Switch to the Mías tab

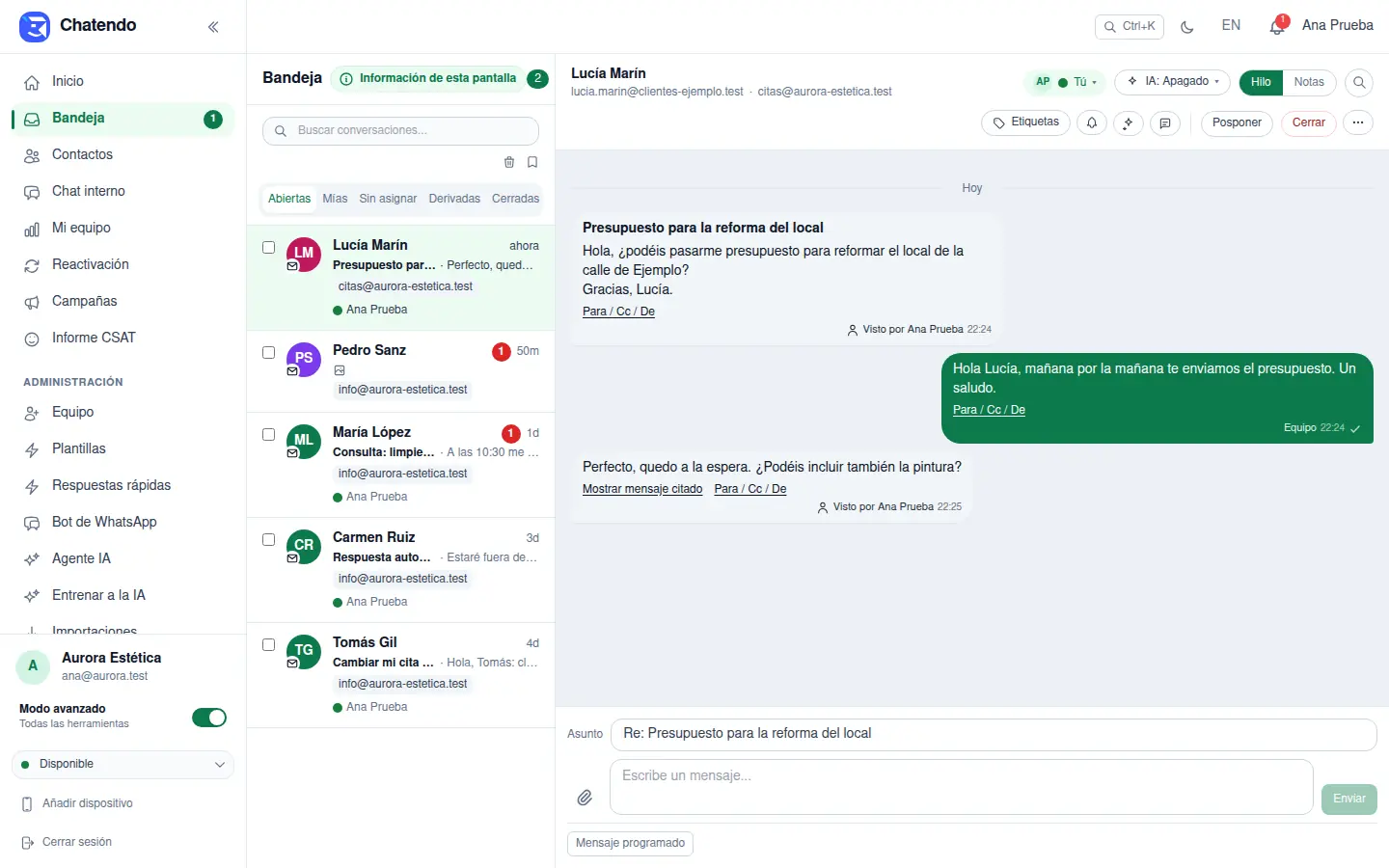[335, 199]
